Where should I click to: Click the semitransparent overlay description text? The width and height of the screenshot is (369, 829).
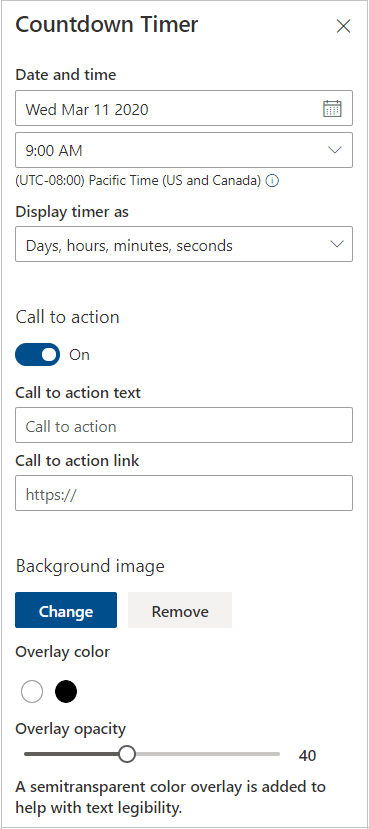170,797
